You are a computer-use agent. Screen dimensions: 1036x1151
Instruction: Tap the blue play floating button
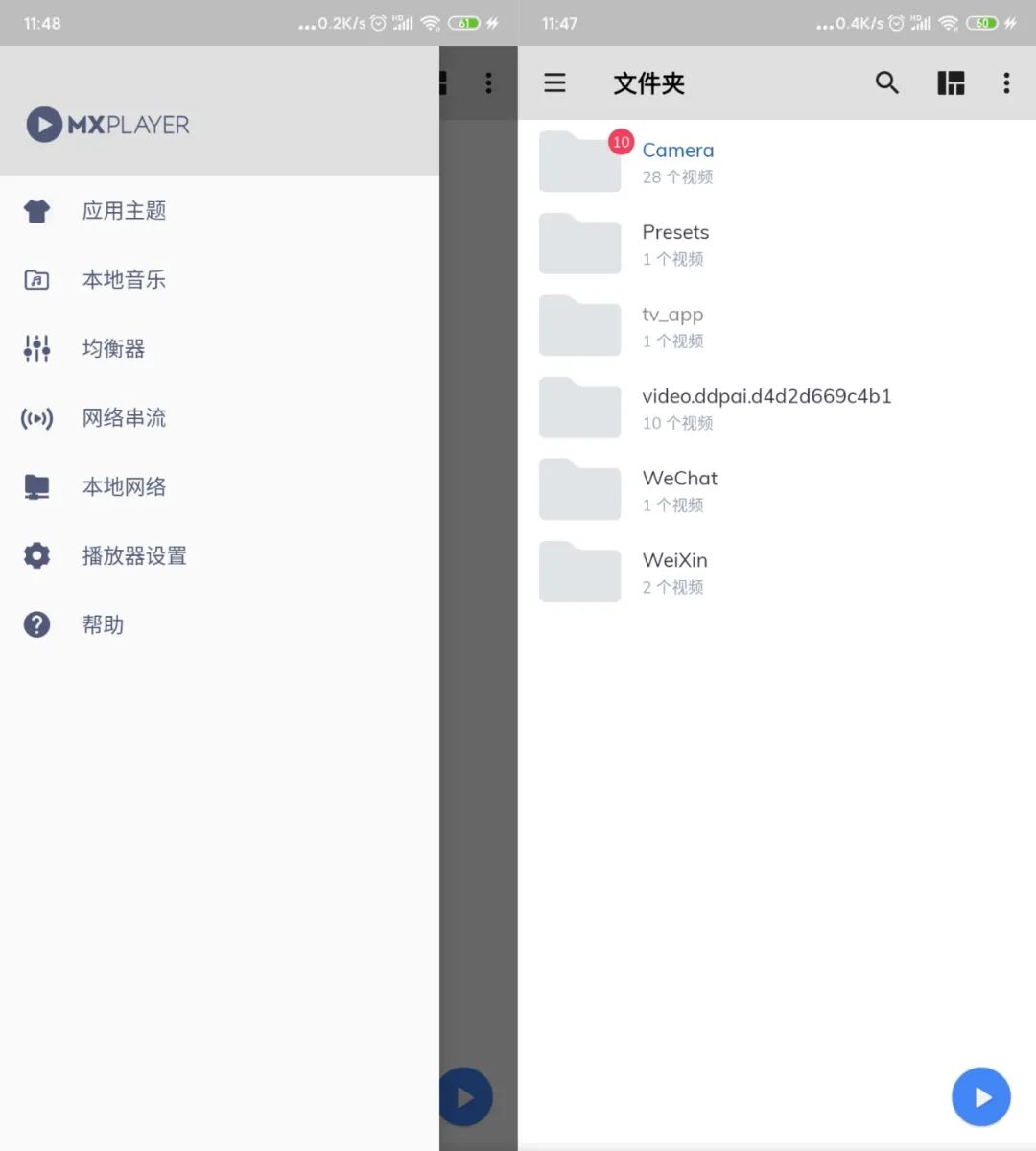[x=981, y=1096]
